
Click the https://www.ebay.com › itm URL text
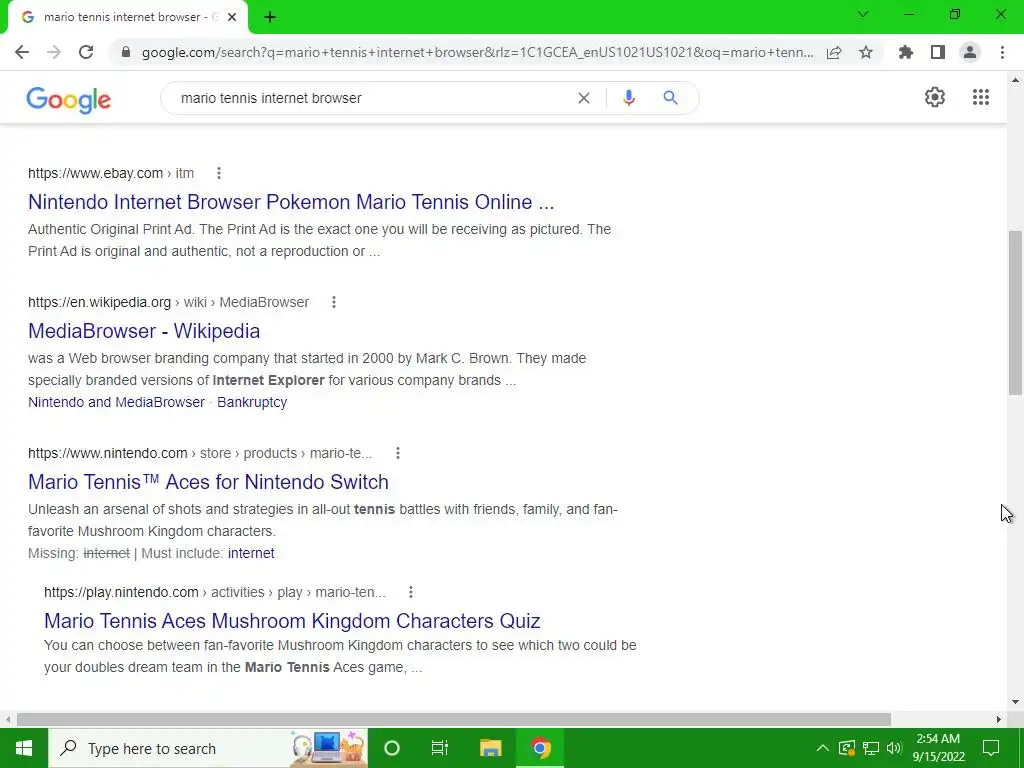tap(111, 173)
